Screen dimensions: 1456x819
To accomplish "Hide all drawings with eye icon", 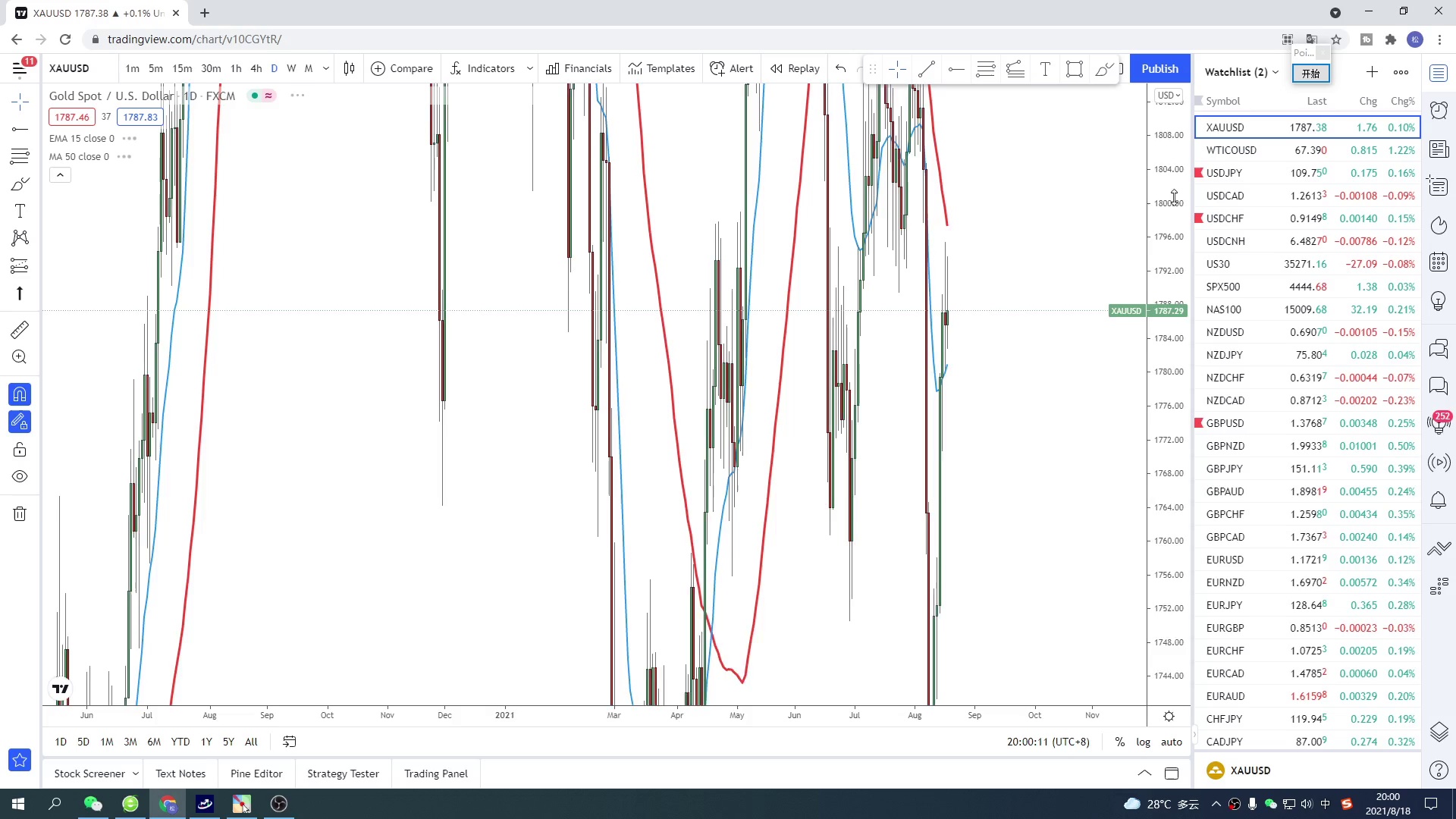I will (x=20, y=477).
